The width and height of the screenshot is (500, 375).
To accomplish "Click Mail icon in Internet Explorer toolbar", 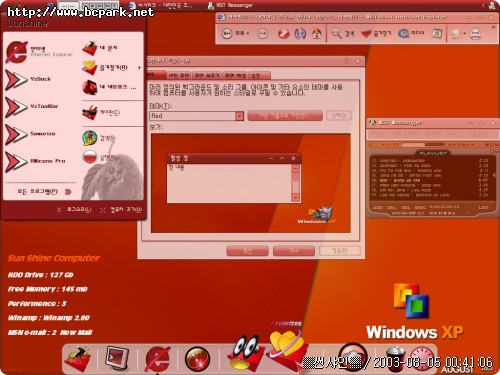I will pyautogui.click(x=456, y=33).
